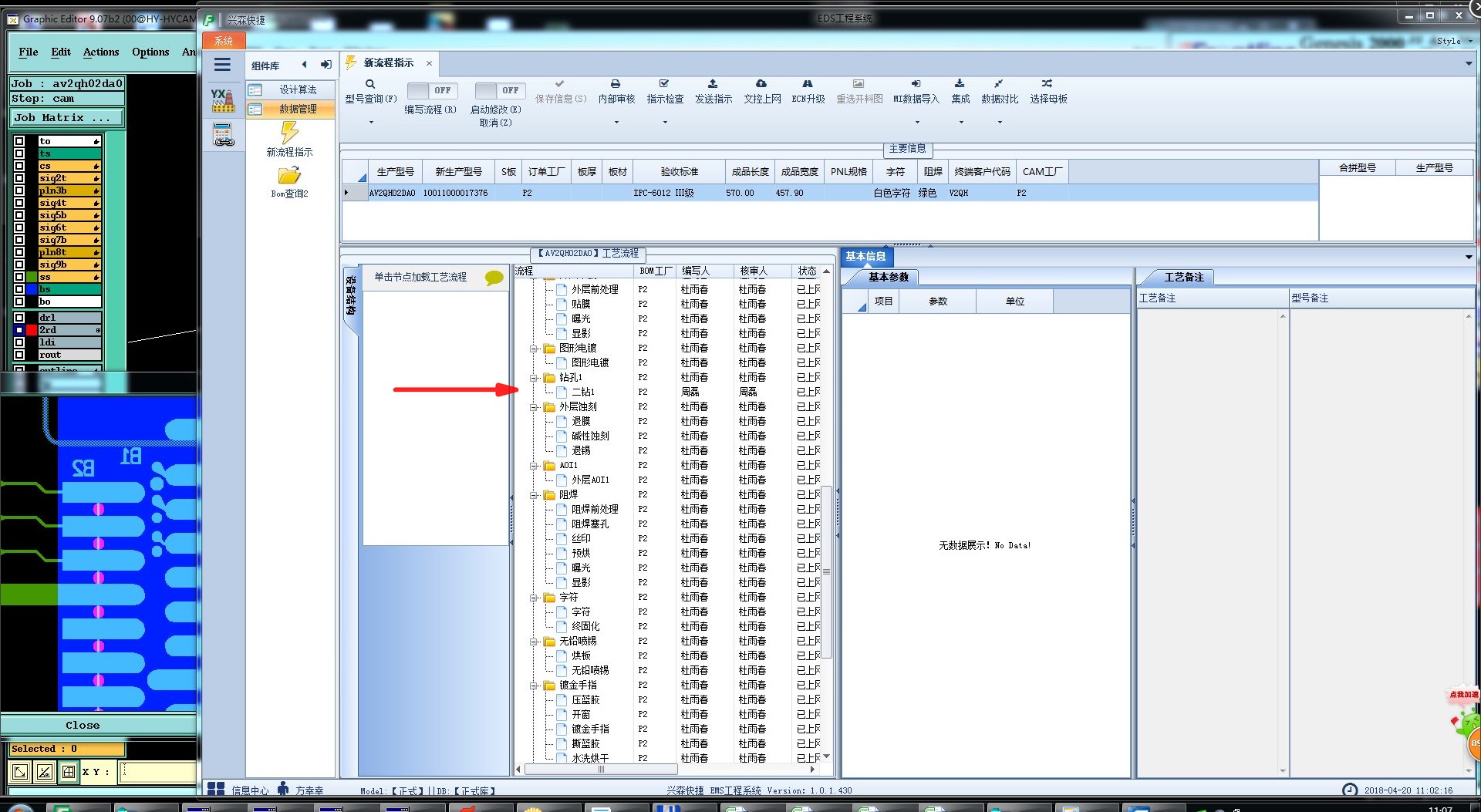Open 指示检查 dropdown arrow
This screenshot has width=1481, height=812.
(x=664, y=122)
